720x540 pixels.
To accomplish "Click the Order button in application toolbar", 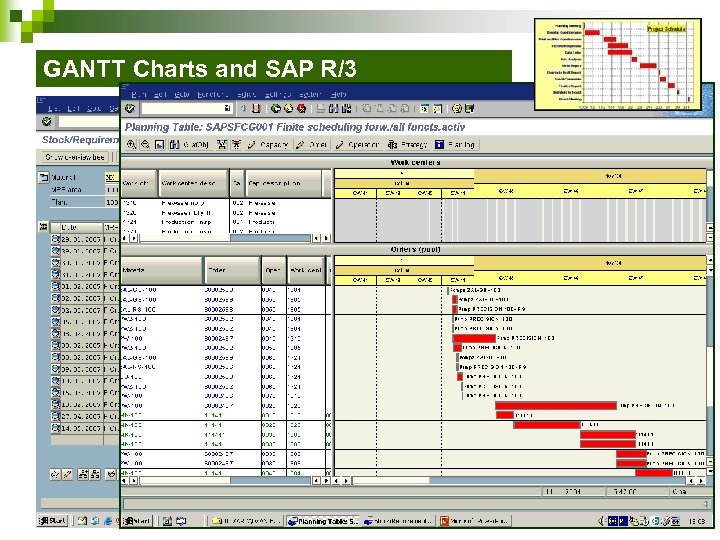I will (x=312, y=145).
